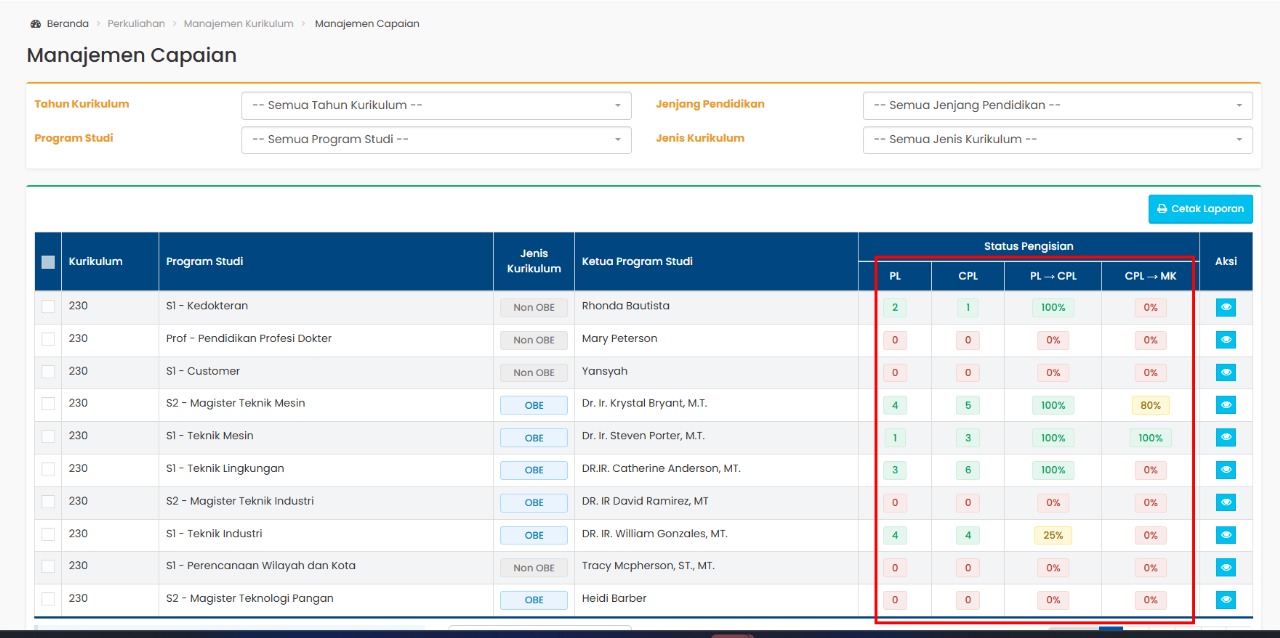
Task: Expand the Semua Program Studi dropdown
Action: click(x=436, y=140)
